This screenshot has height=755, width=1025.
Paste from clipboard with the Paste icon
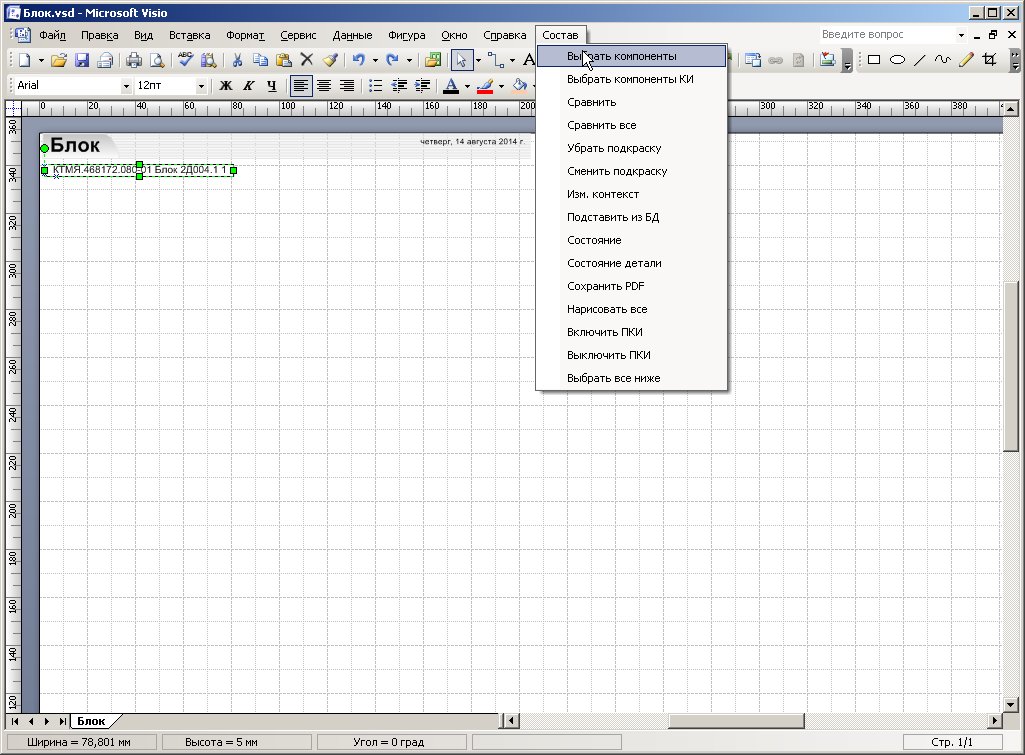[x=284, y=60]
